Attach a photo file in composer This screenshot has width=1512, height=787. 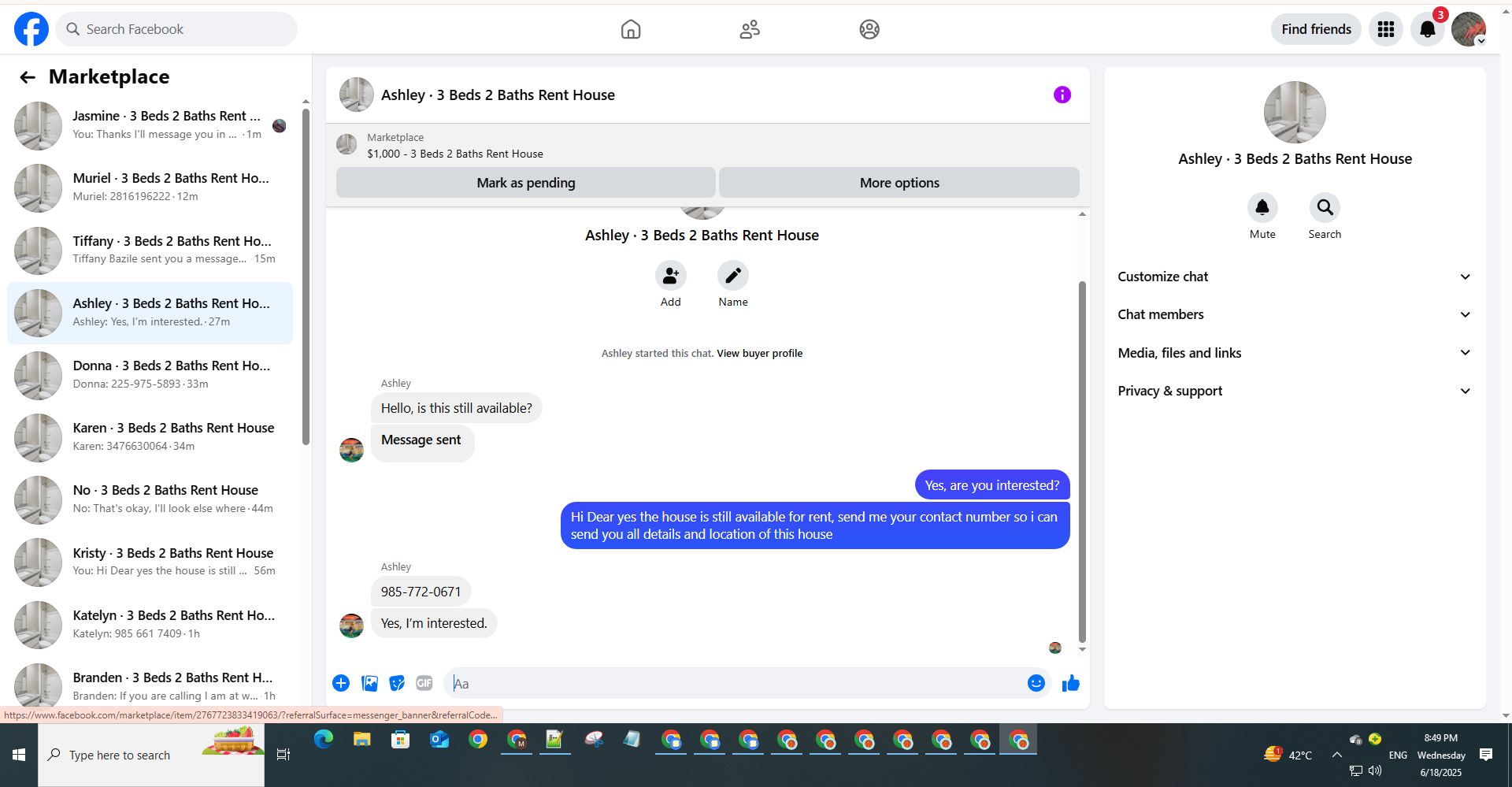click(x=370, y=683)
